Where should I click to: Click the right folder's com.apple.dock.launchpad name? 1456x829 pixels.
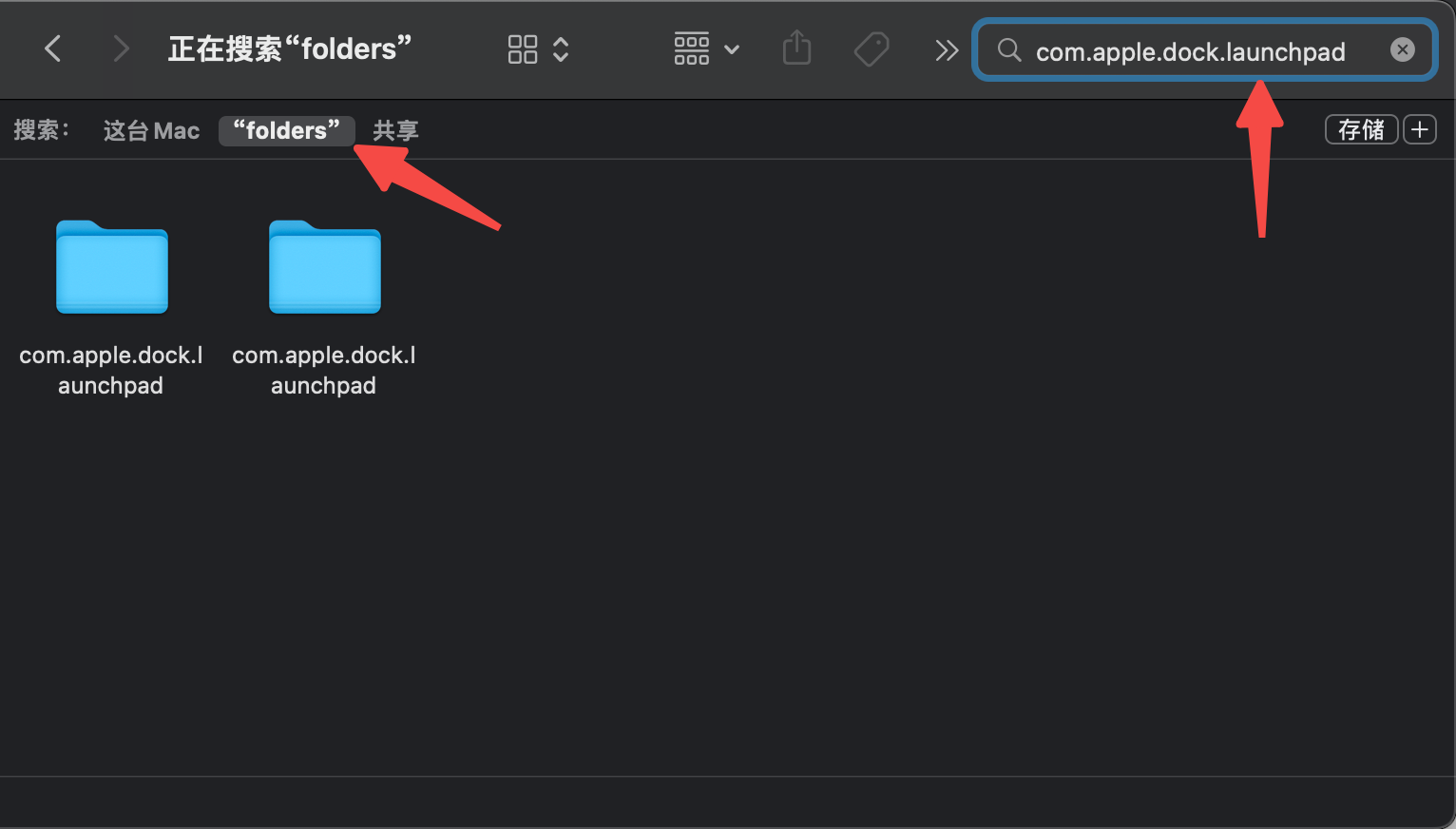[324, 370]
